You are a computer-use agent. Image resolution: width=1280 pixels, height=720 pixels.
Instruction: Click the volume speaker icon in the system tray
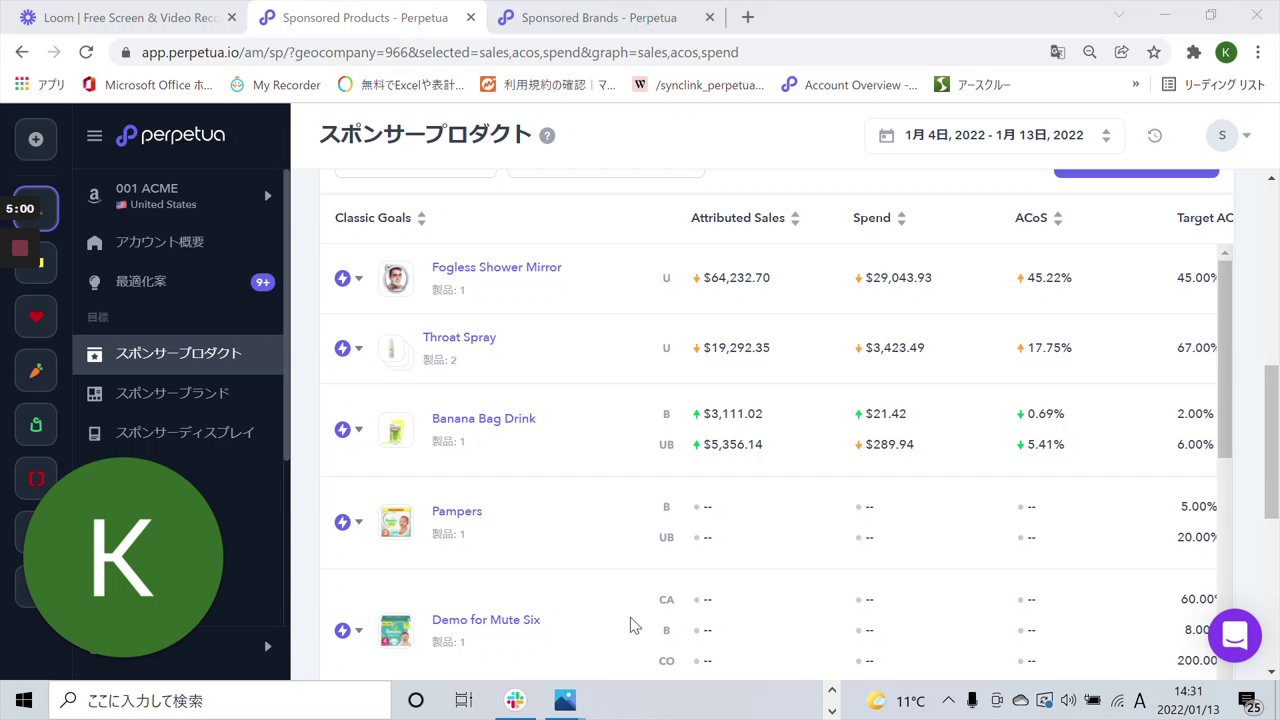pyautogui.click(x=1068, y=700)
